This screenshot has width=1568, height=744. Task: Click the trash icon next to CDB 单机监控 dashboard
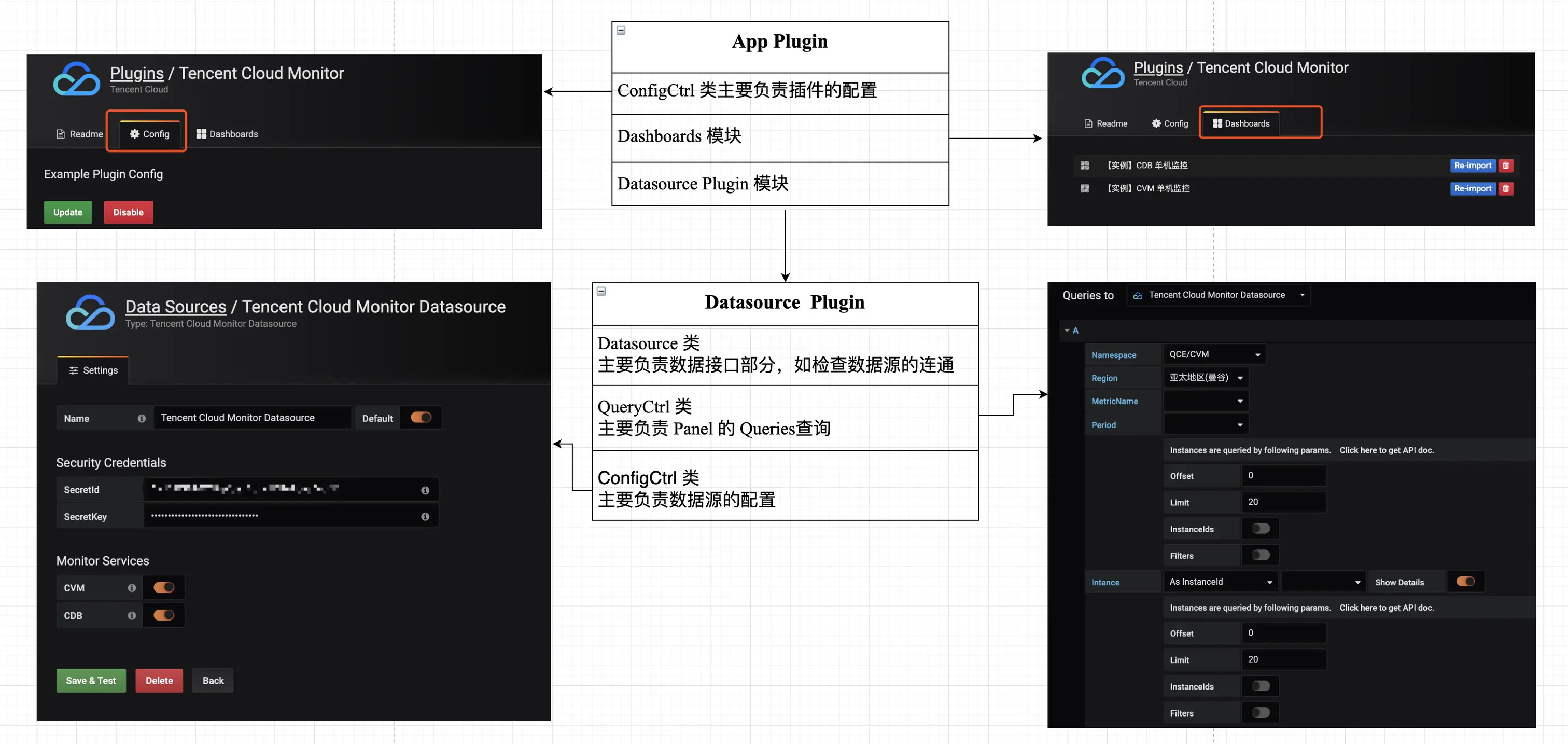click(1506, 165)
